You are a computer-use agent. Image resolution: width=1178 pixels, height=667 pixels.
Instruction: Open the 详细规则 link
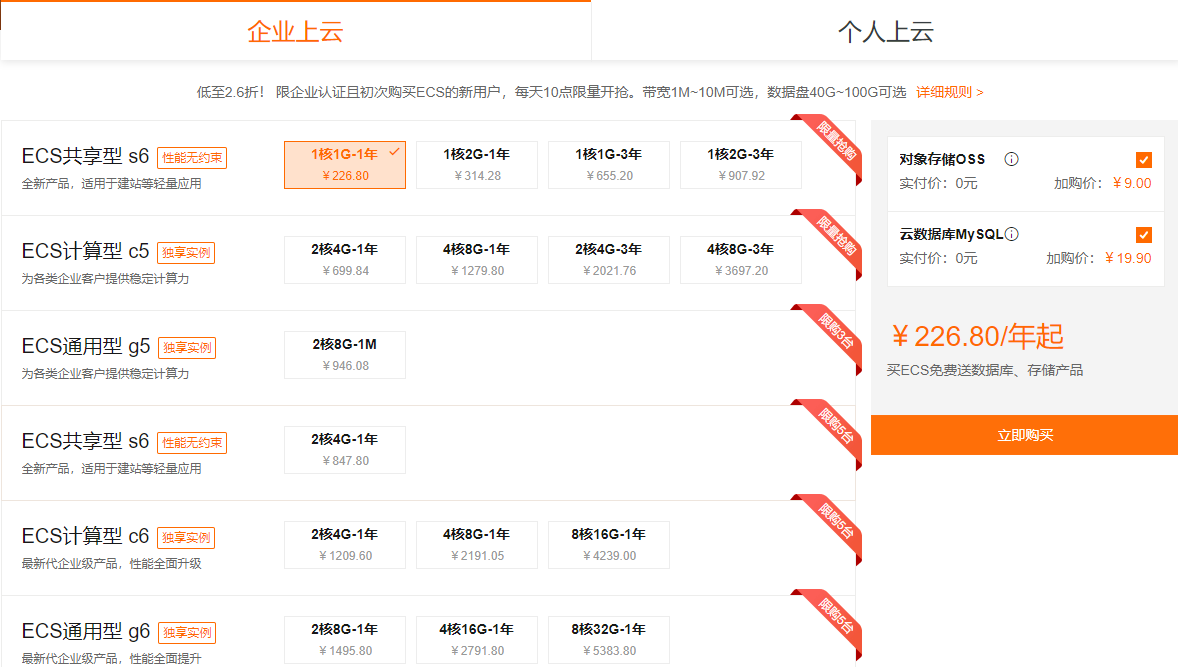pos(950,92)
